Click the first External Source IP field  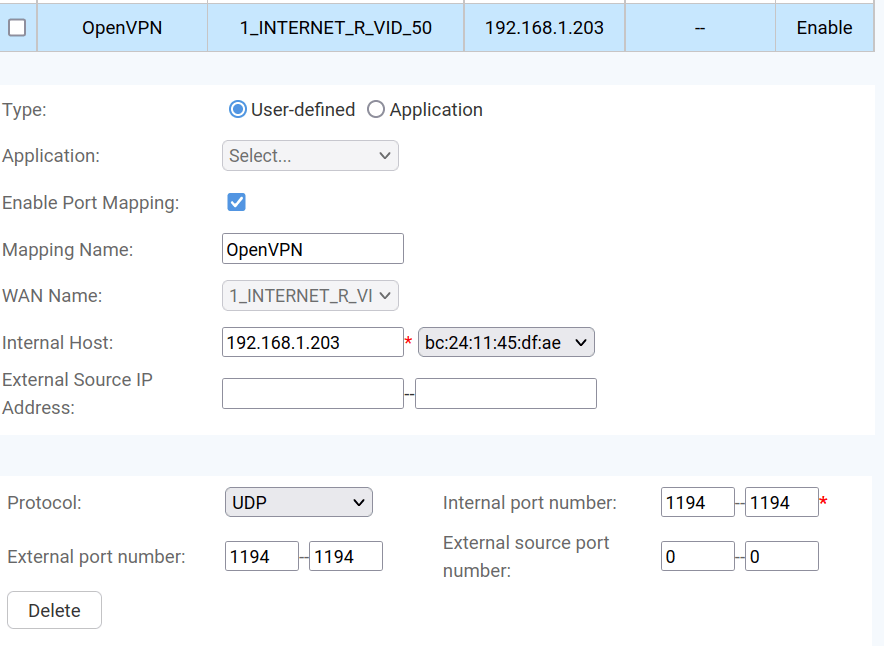(312, 394)
